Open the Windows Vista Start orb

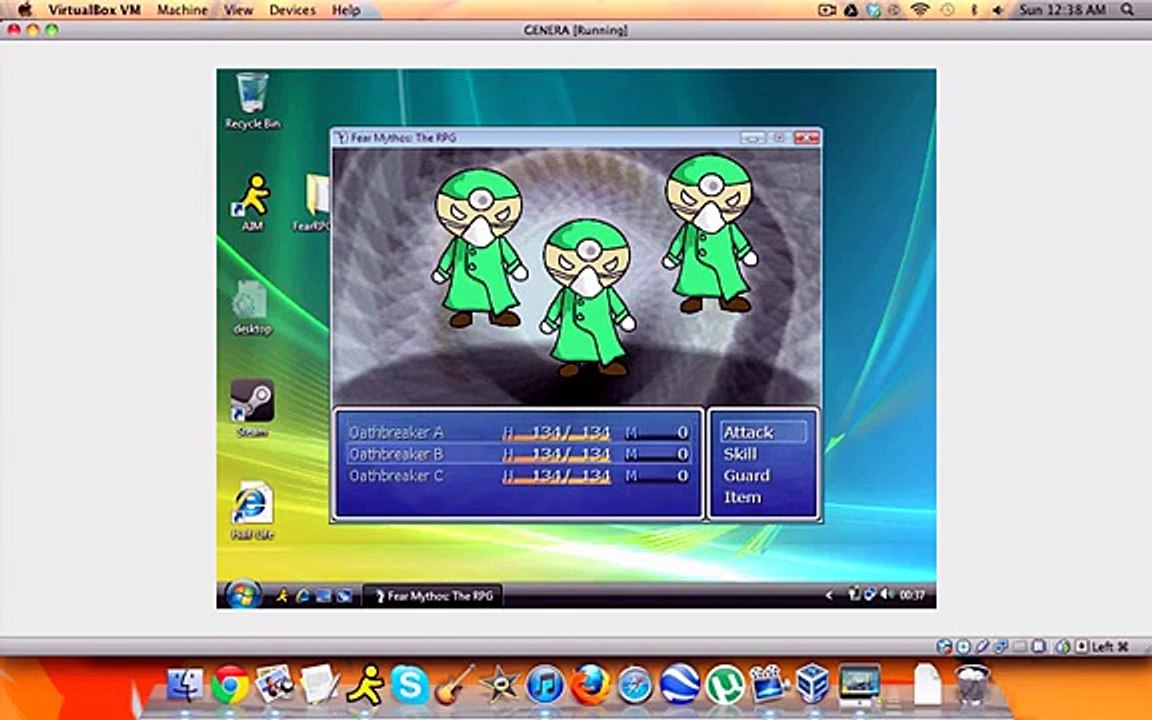243,594
